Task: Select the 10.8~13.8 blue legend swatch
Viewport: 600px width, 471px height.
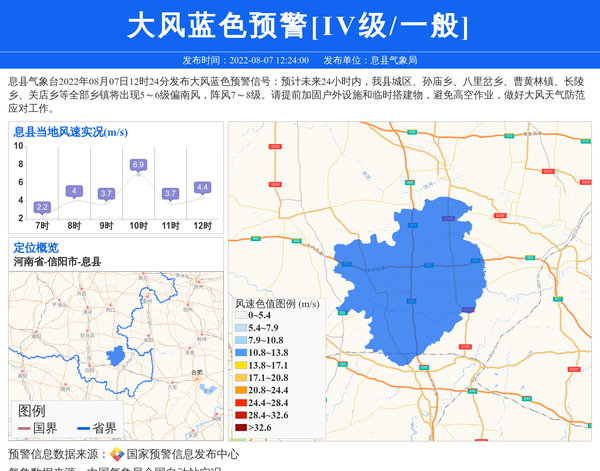Action: click(241, 353)
